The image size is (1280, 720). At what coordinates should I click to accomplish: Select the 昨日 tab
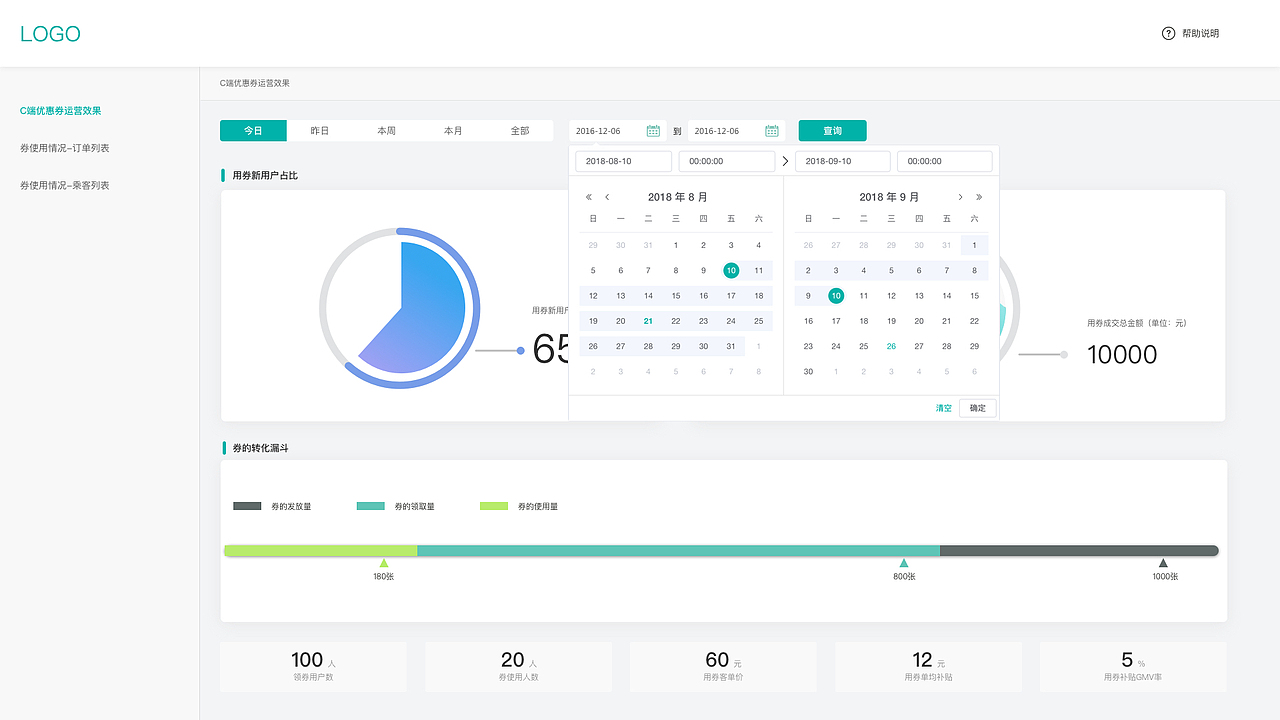[320, 131]
